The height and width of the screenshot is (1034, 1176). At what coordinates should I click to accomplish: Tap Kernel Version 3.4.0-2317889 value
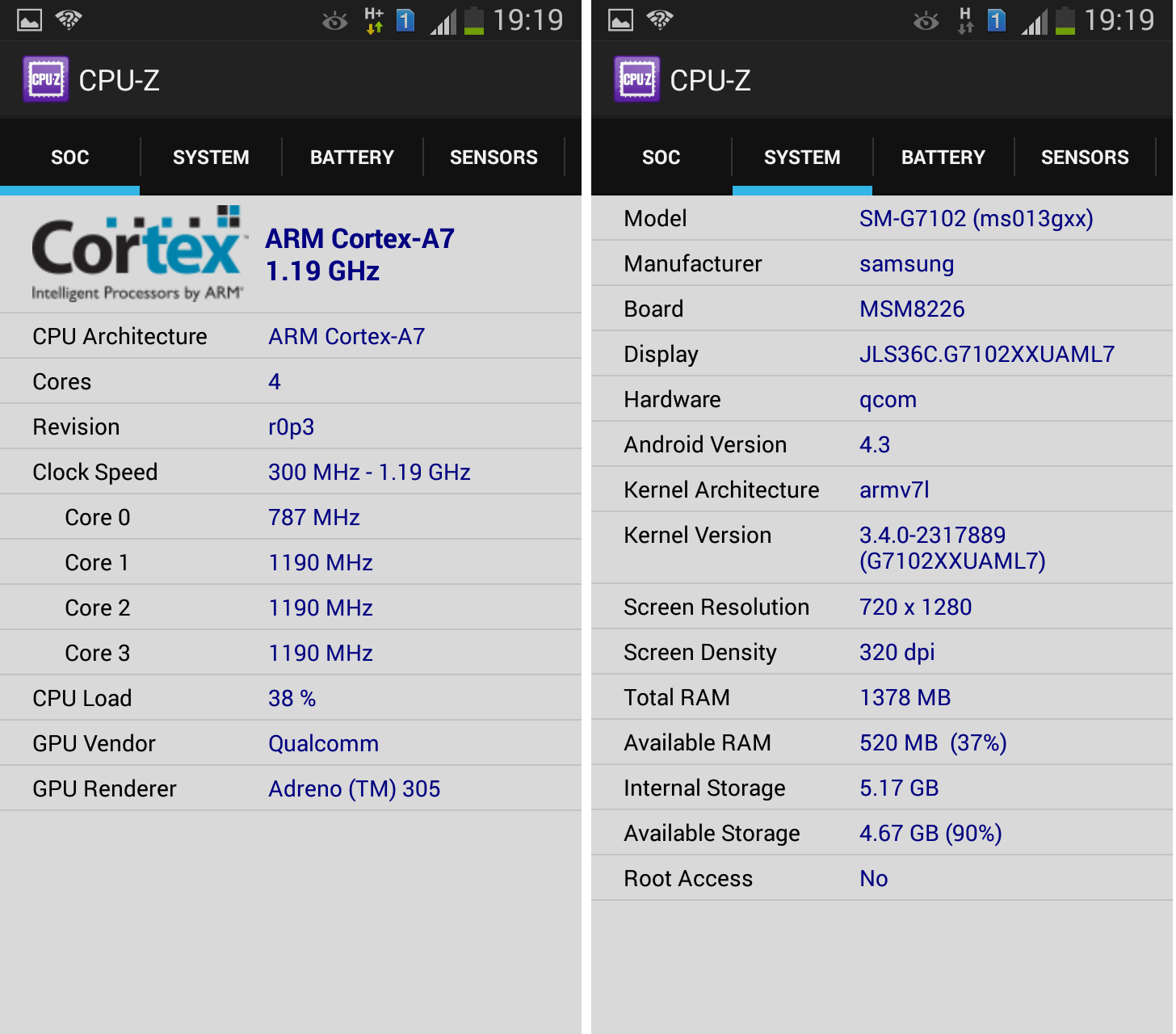pyautogui.click(x=952, y=548)
